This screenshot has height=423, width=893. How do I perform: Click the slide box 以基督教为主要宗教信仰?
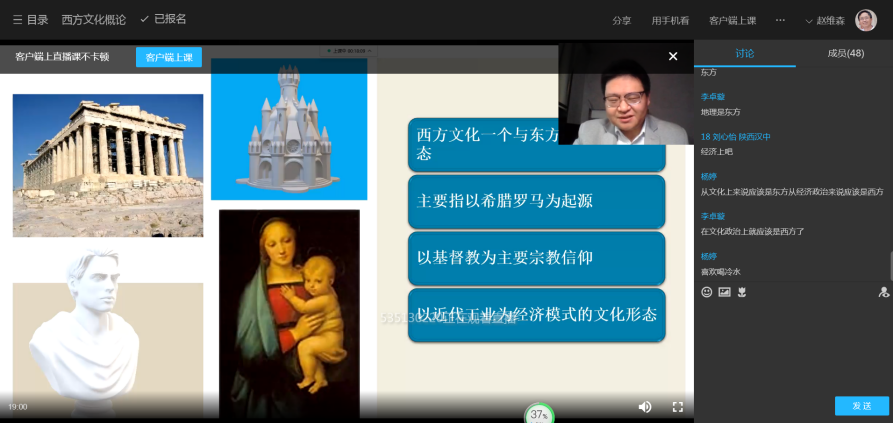[x=536, y=258]
